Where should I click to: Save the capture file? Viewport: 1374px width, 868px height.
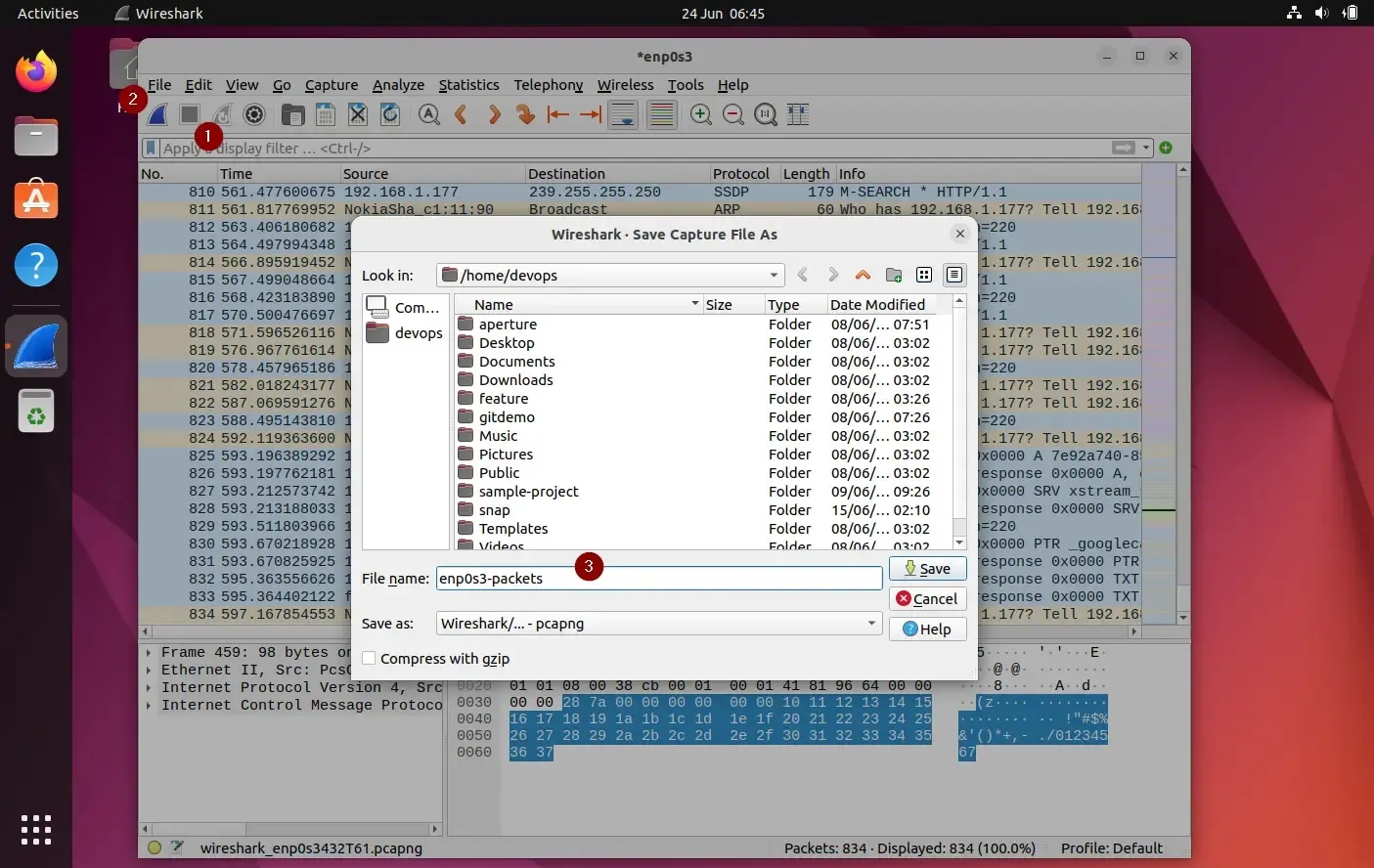[x=926, y=568]
